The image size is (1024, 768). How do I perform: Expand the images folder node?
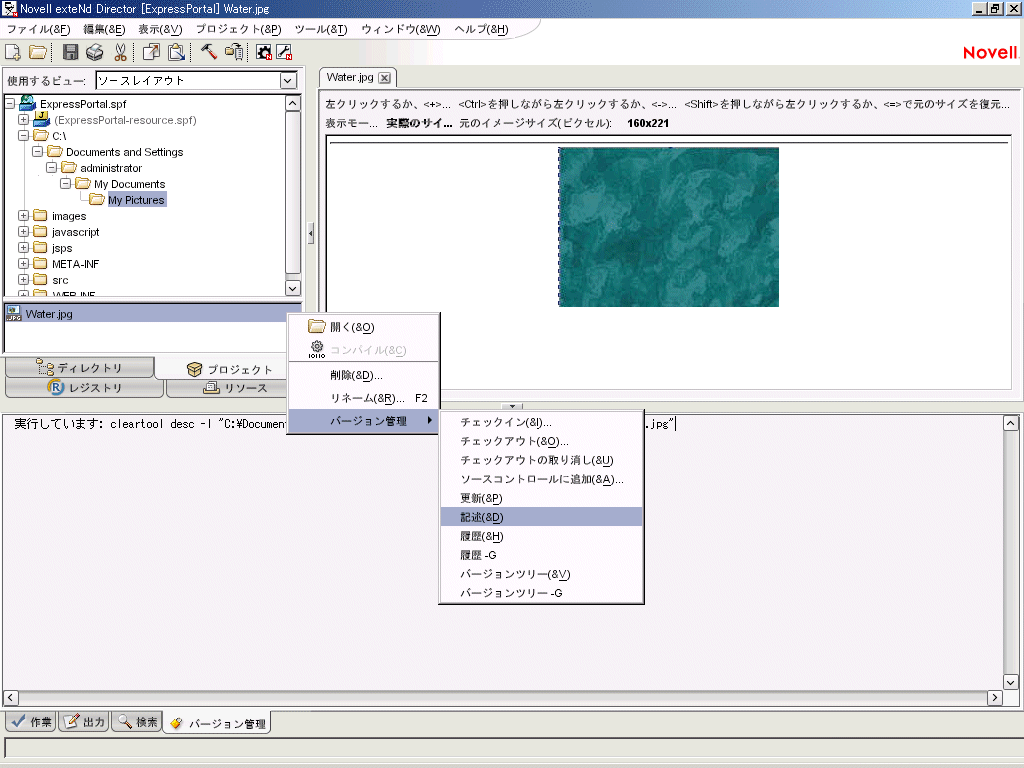(24, 216)
